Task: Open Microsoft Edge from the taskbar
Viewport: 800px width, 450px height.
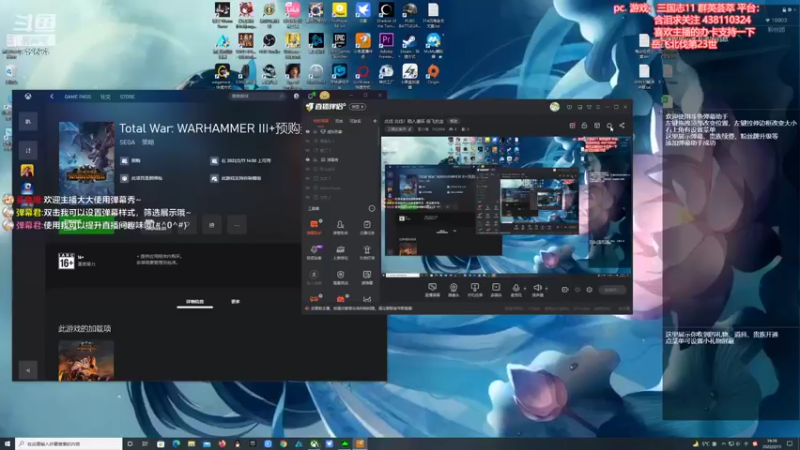Action: point(176,444)
